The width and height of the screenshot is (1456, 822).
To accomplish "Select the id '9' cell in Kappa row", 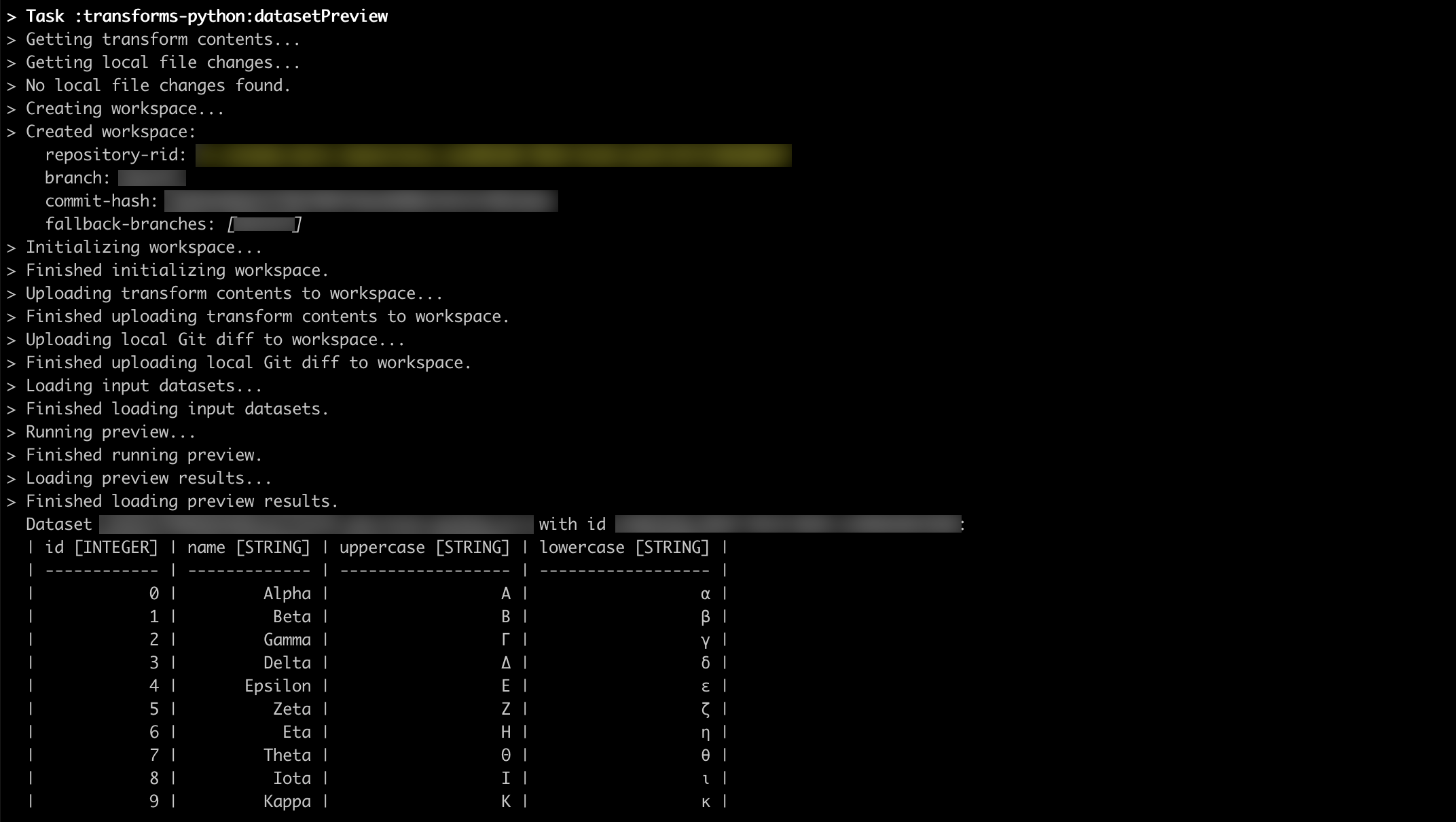I will (154, 802).
